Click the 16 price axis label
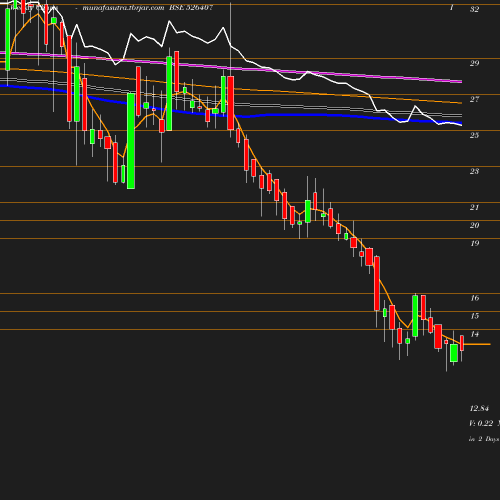The height and width of the screenshot is (500, 500). [474, 298]
